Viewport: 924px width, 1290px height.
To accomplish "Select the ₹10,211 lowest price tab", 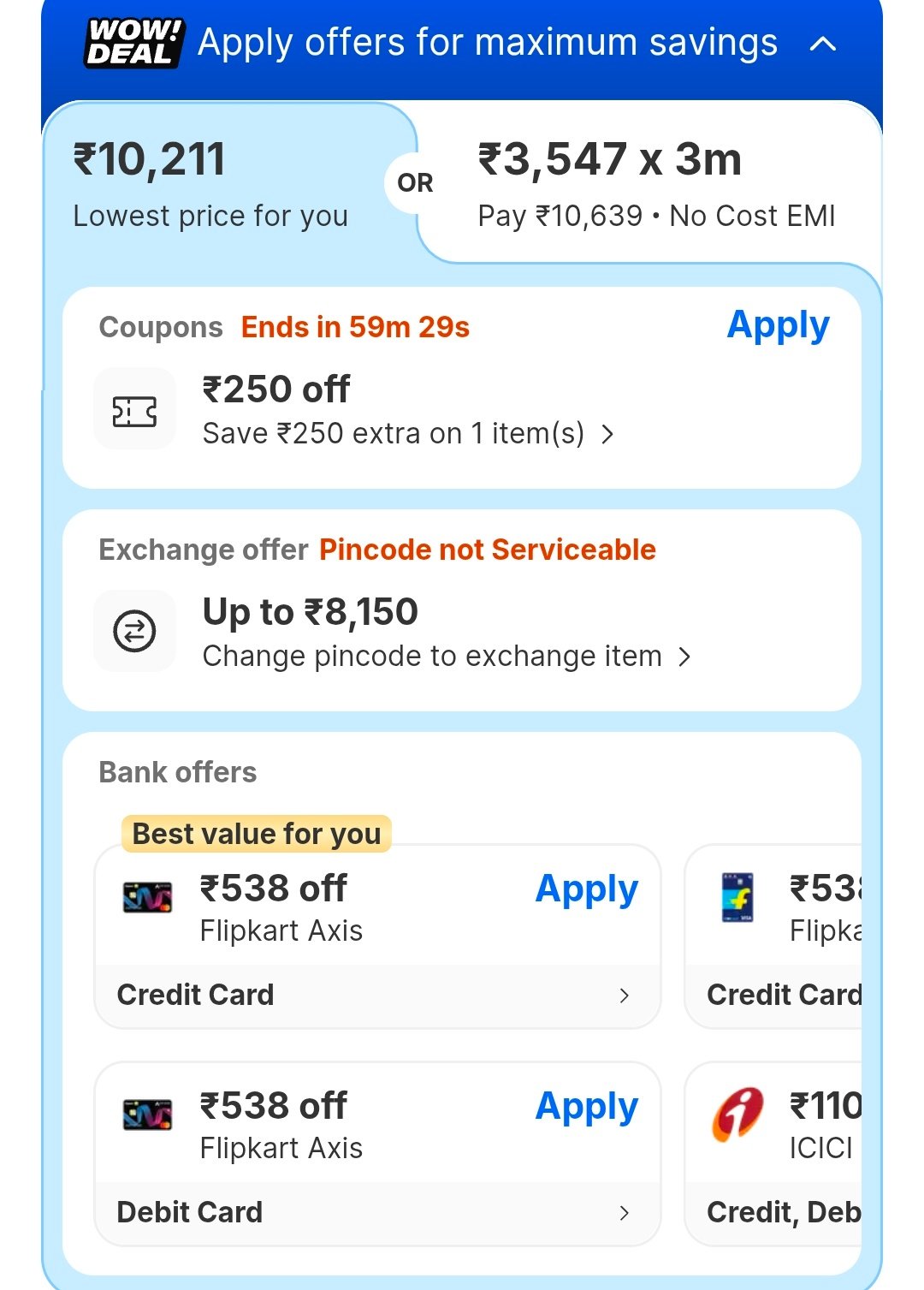I will 210,184.
